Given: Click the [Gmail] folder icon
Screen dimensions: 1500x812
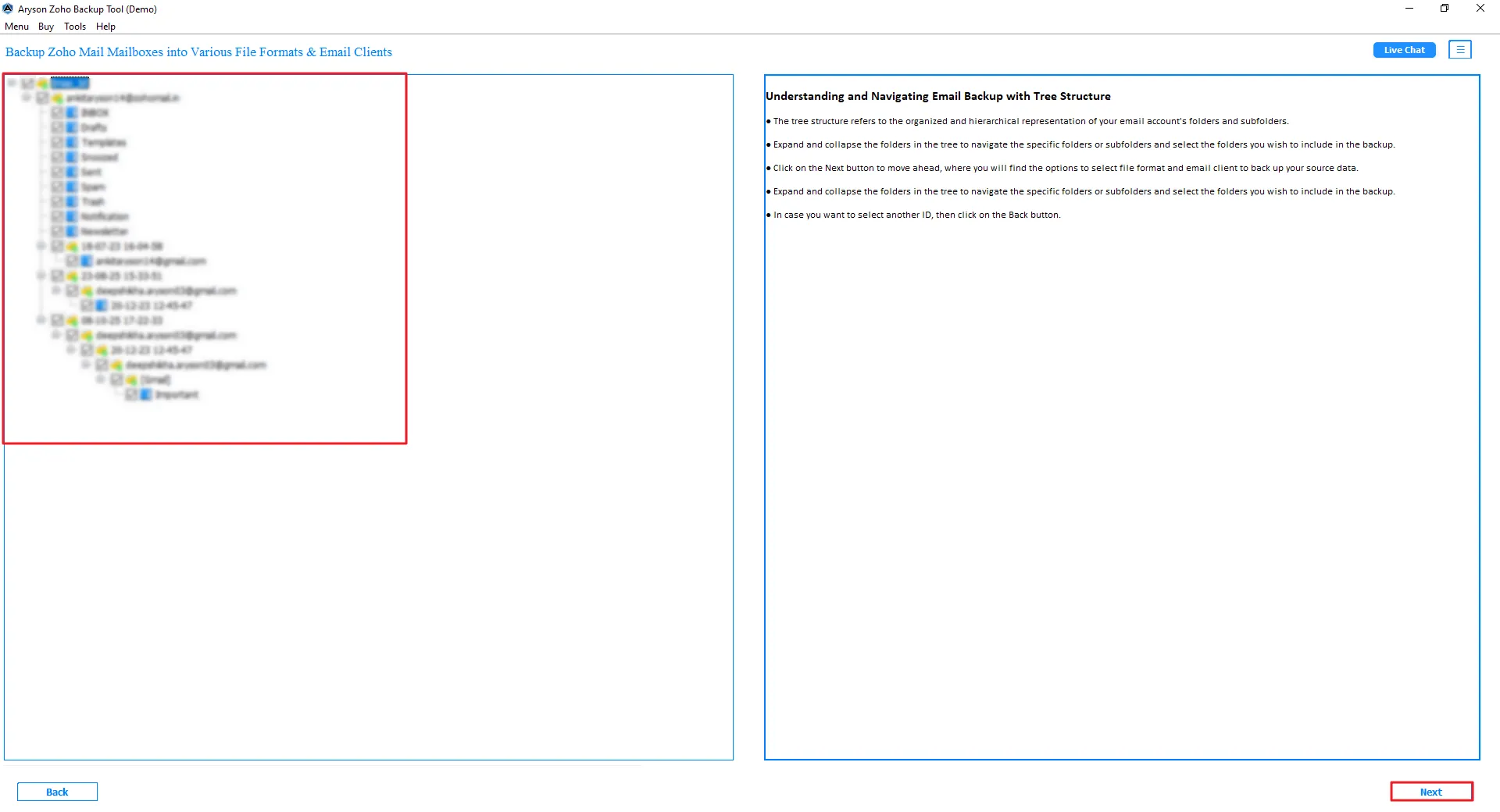Looking at the screenshot, I should pos(131,379).
